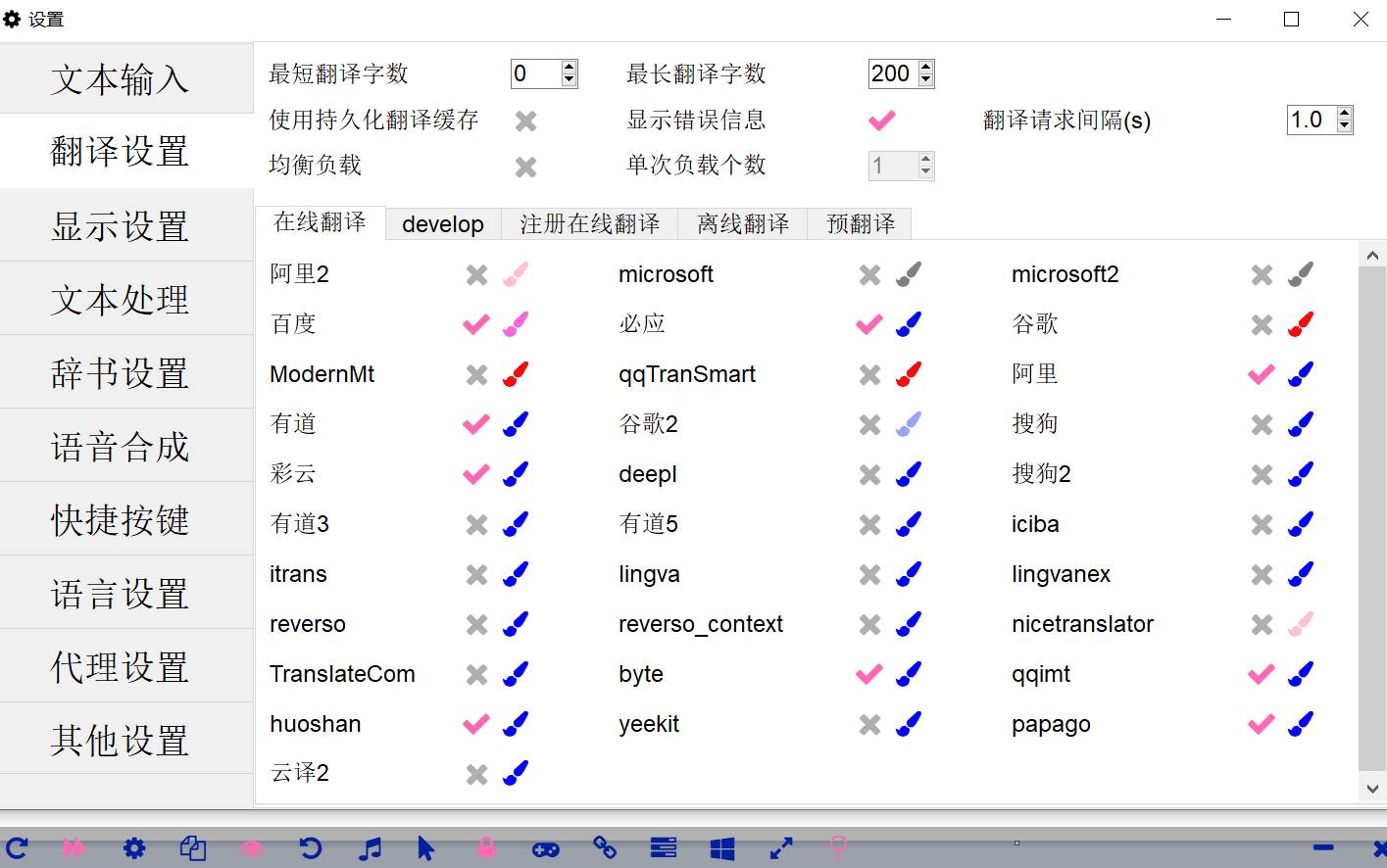Open color picker brush for 谷歌

[1301, 324]
